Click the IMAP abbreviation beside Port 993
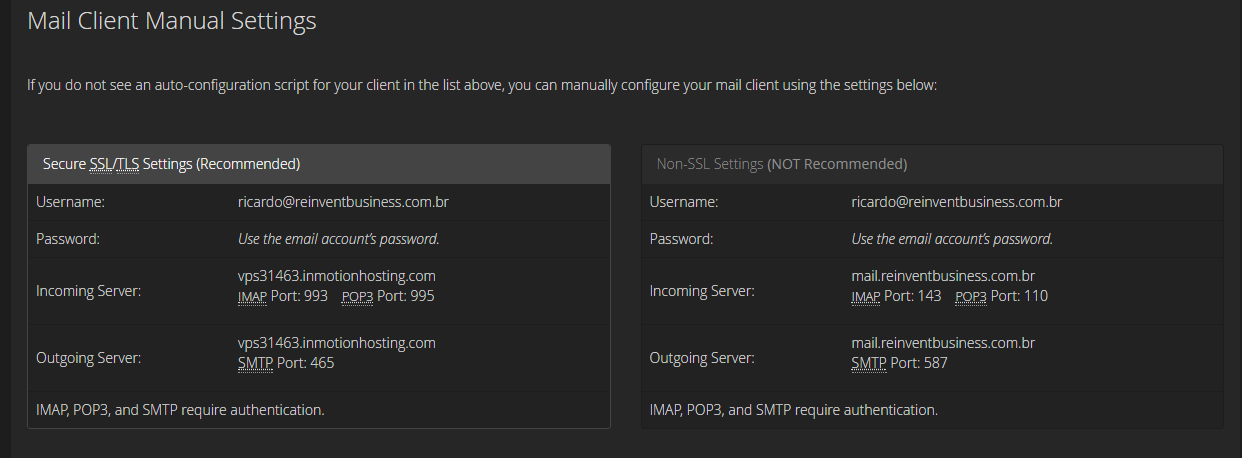The height and width of the screenshot is (458, 1242). [252, 297]
